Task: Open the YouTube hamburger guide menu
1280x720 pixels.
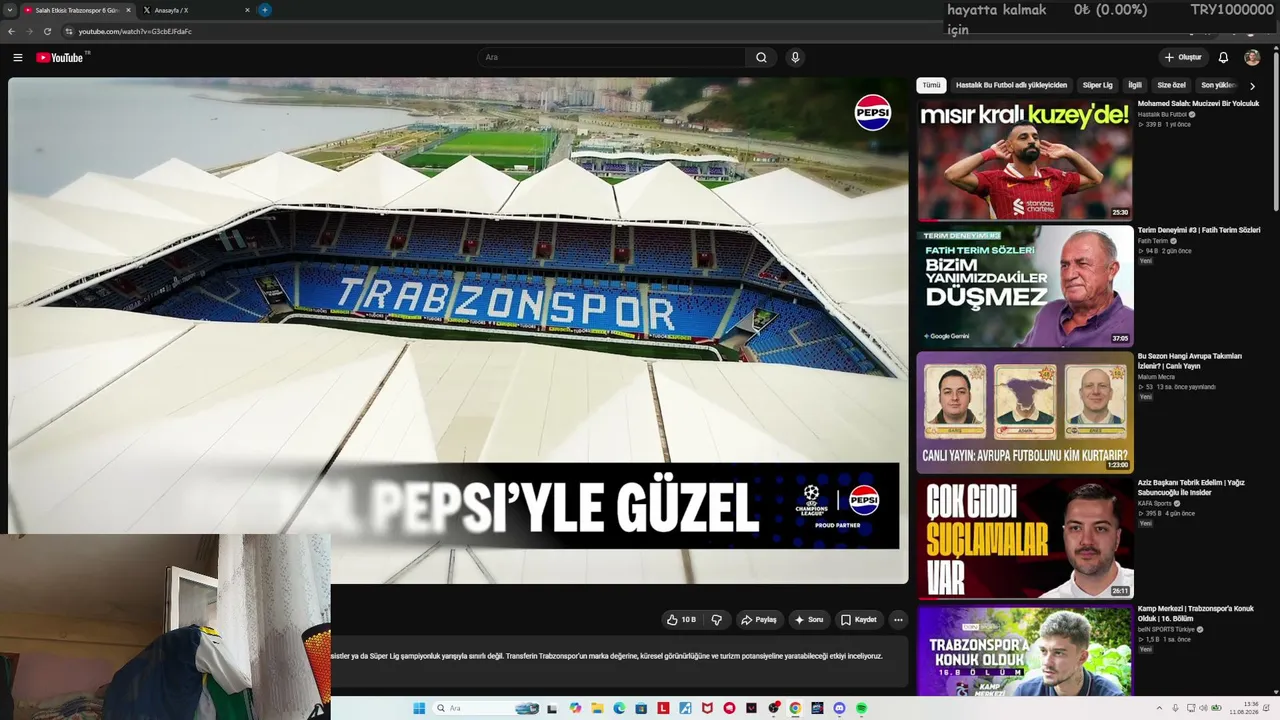Action: (x=17, y=57)
